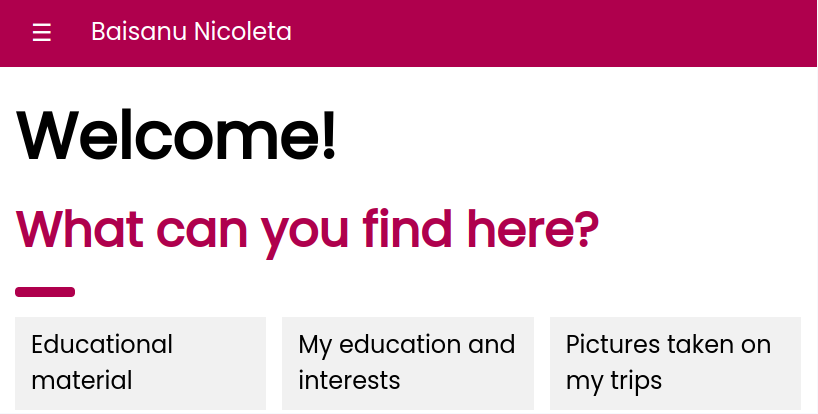Click 'My education and' text line
Image resolution: width=818 pixels, height=414 pixels.
click(x=407, y=345)
